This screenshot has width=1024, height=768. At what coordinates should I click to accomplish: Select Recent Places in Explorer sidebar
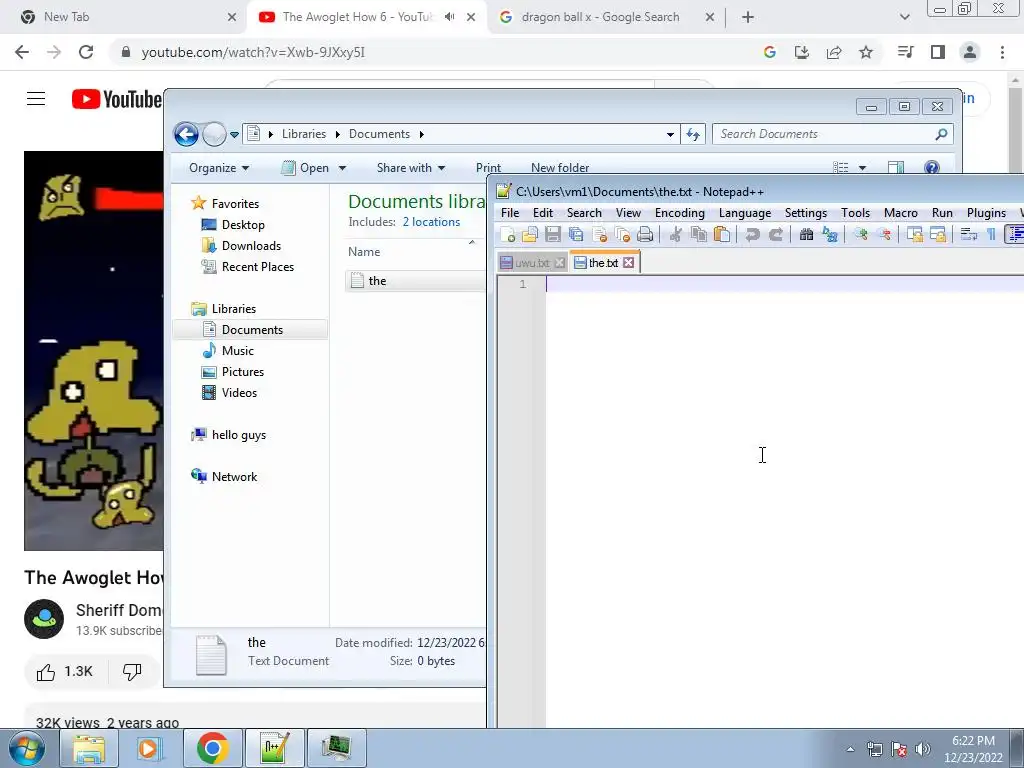(258, 266)
